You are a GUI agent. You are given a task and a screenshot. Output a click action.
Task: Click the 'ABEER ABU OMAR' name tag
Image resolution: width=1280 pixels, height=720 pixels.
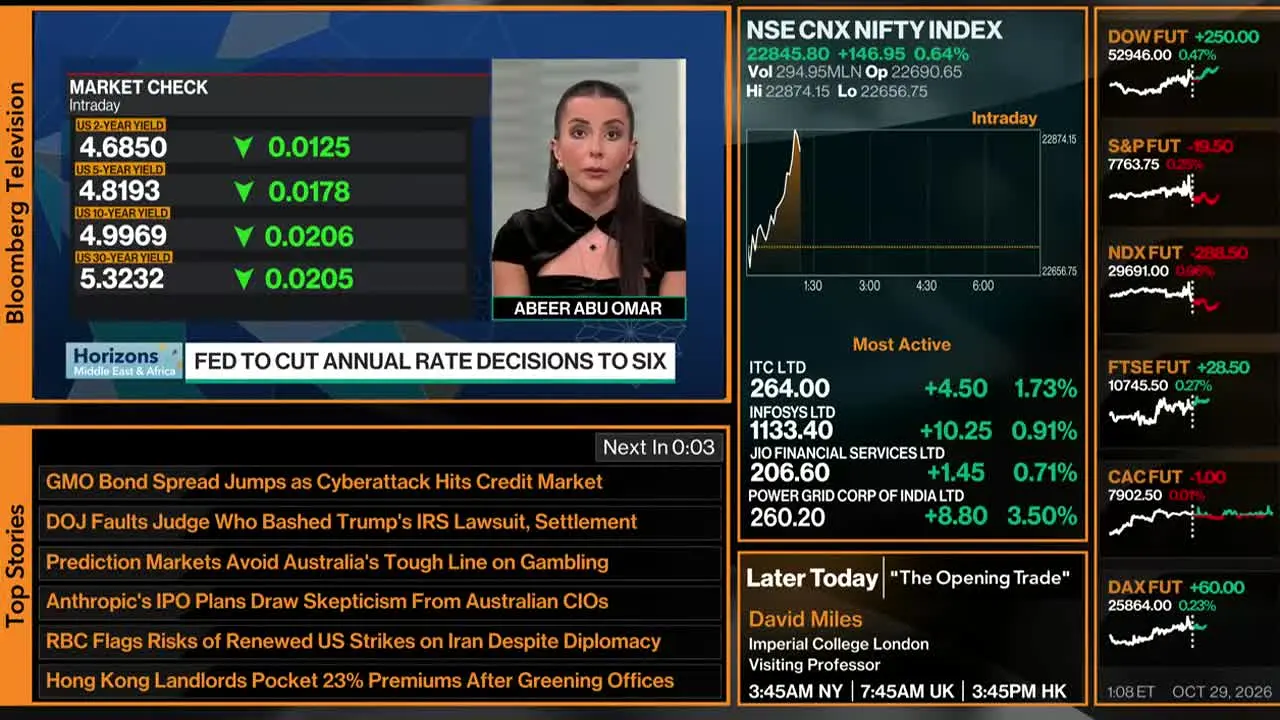click(x=588, y=308)
